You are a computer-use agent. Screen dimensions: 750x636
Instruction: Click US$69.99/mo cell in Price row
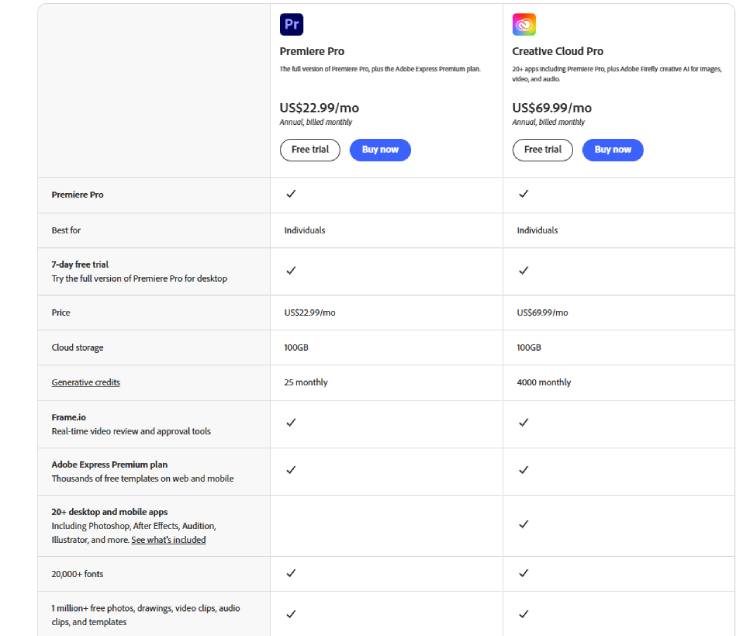click(542, 313)
